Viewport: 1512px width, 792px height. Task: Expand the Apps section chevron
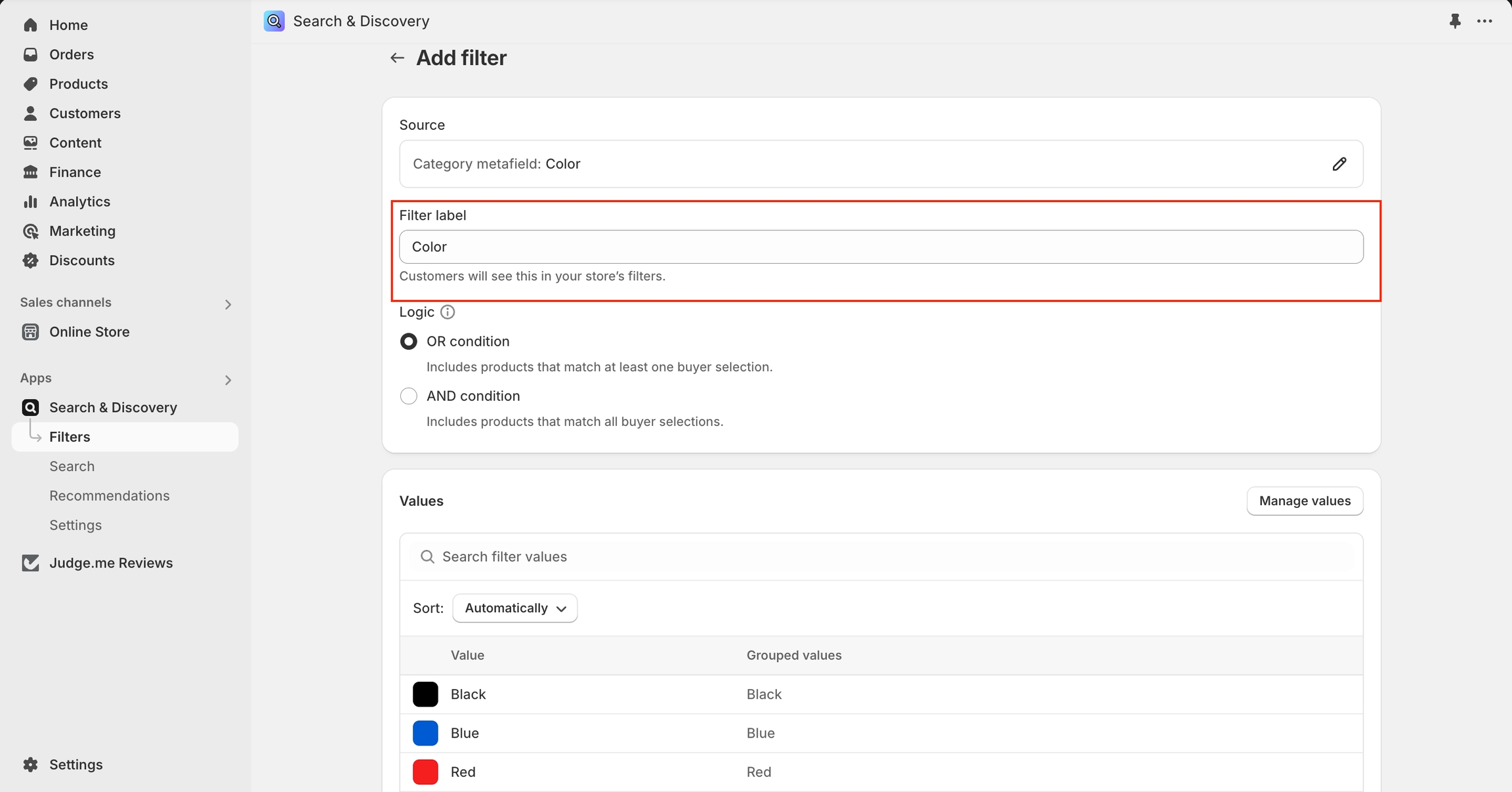[x=228, y=380]
